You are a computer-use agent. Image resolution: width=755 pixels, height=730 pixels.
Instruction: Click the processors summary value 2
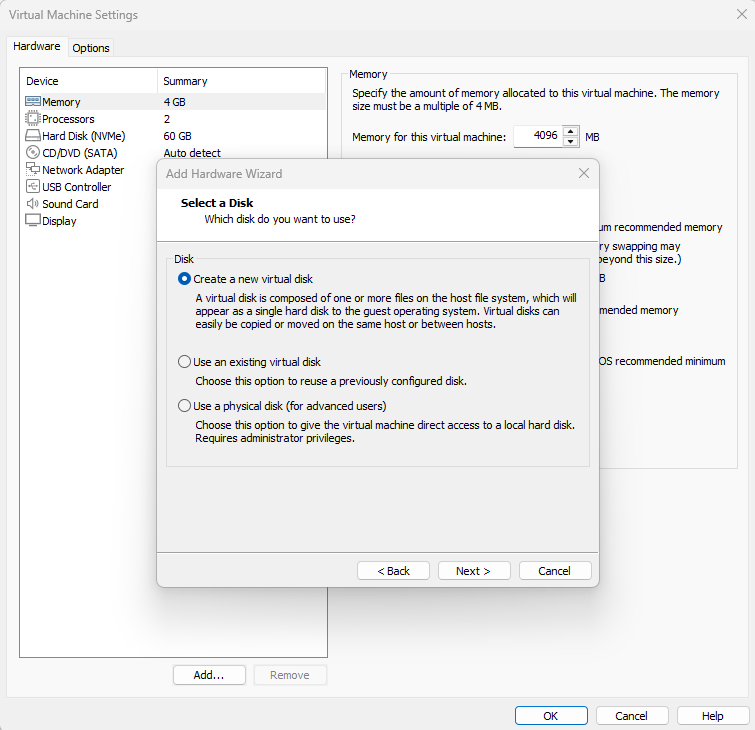[167, 119]
